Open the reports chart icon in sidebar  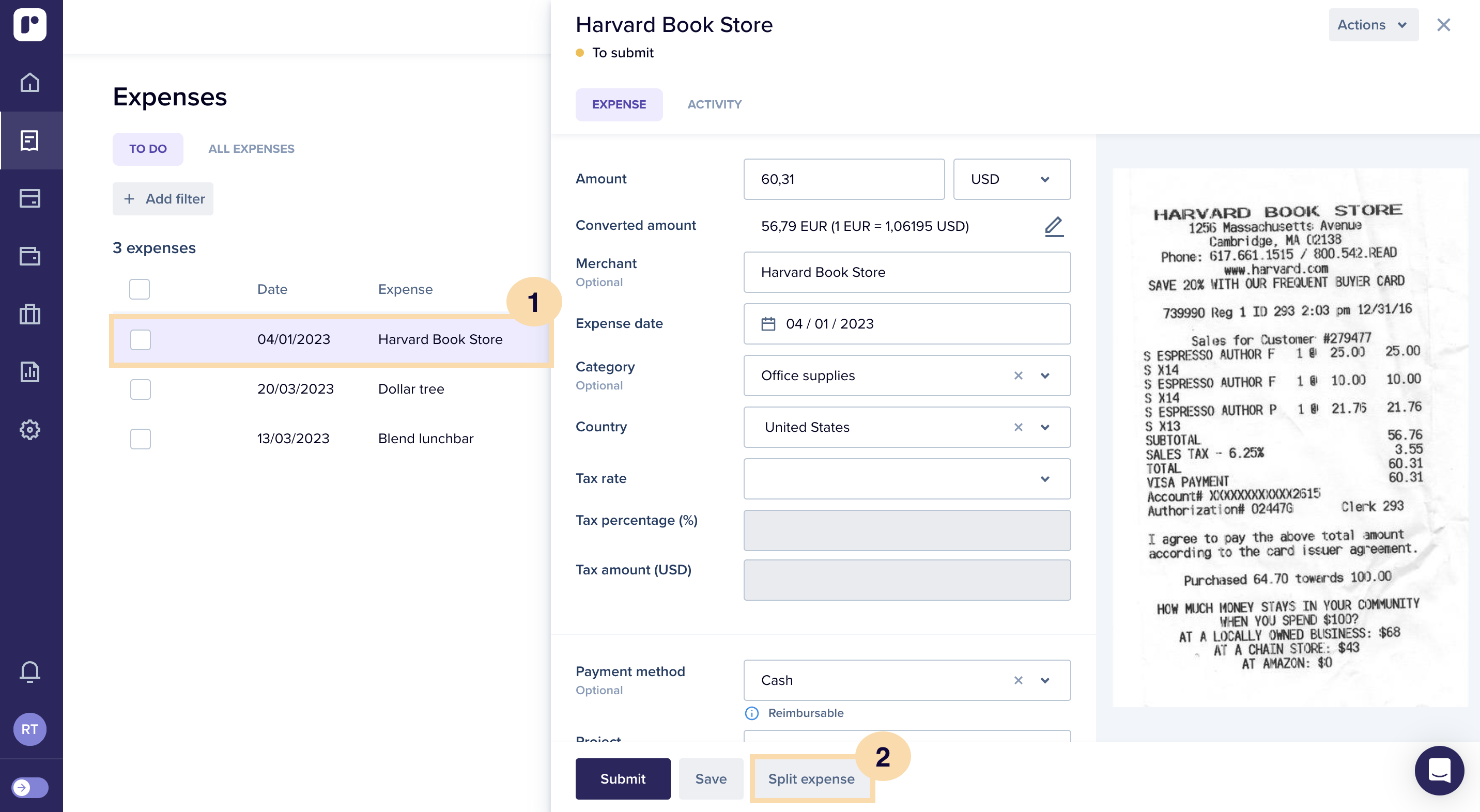click(30, 371)
